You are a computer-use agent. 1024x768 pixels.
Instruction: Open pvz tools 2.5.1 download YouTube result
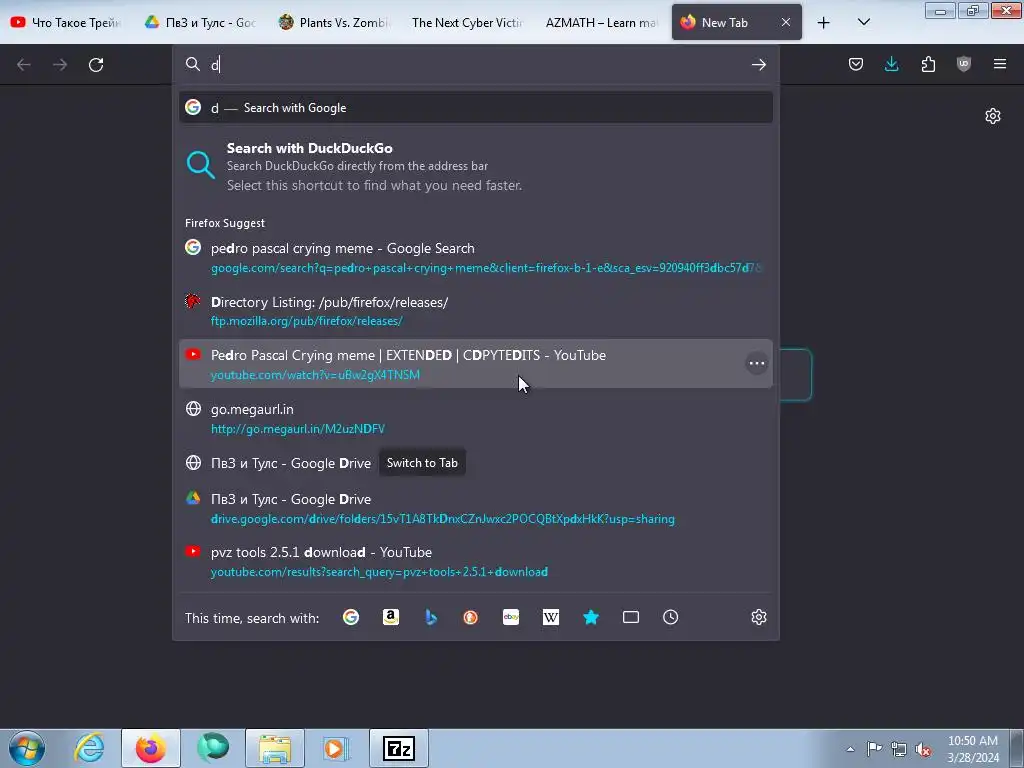coord(476,562)
